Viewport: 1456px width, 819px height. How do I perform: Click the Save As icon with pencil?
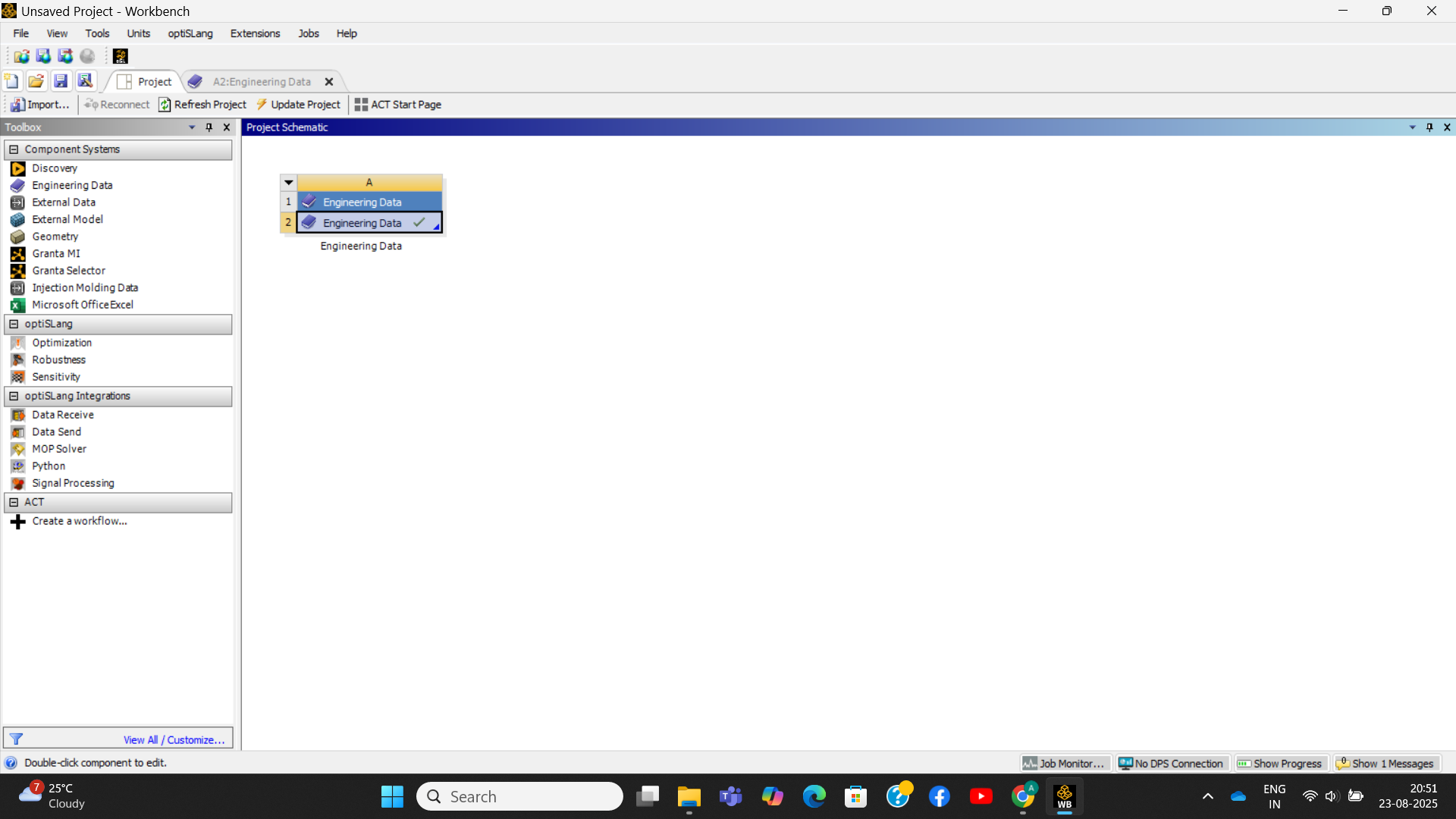pos(86,81)
